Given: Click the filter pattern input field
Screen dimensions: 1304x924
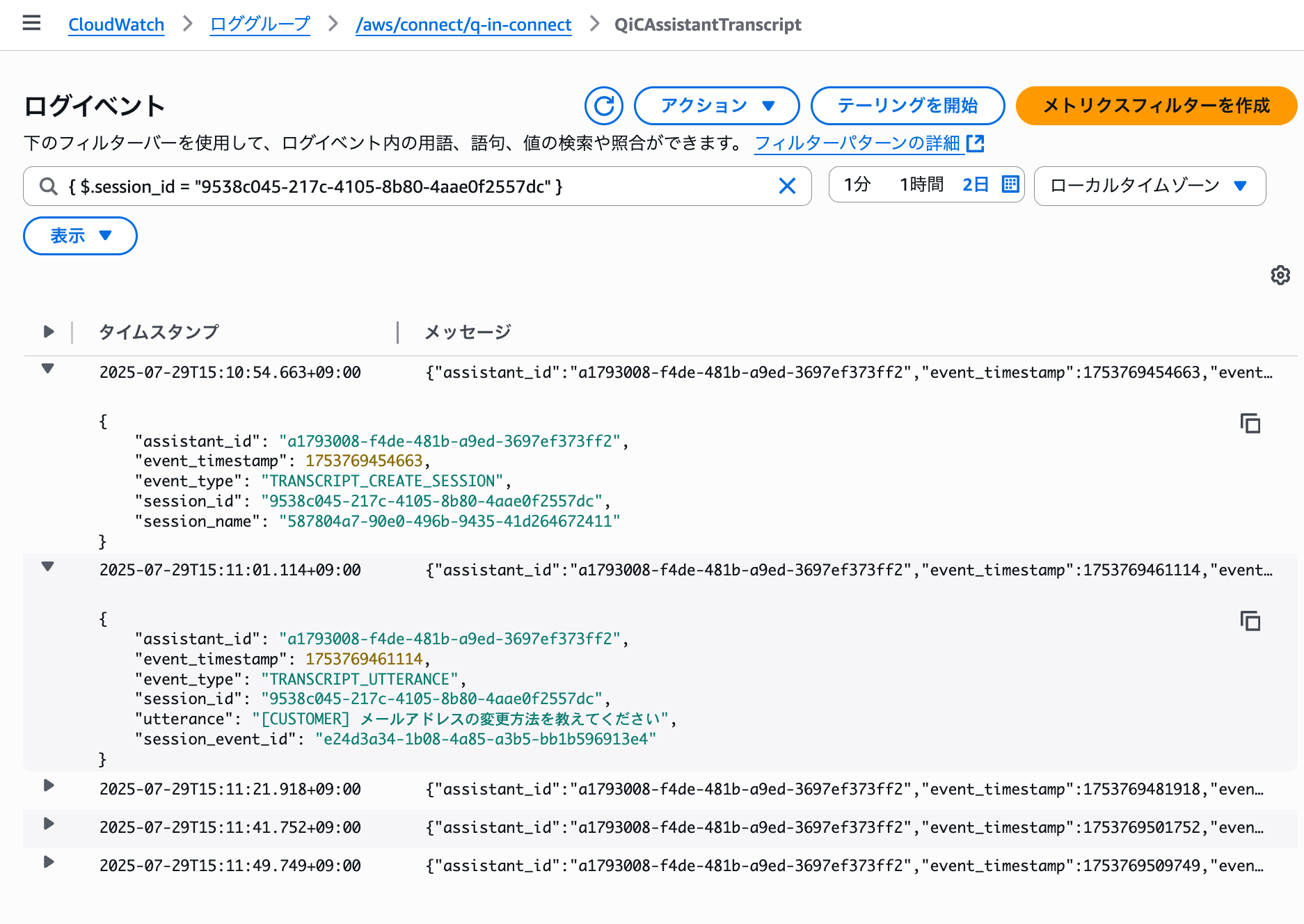Looking at the screenshot, I should [x=418, y=186].
